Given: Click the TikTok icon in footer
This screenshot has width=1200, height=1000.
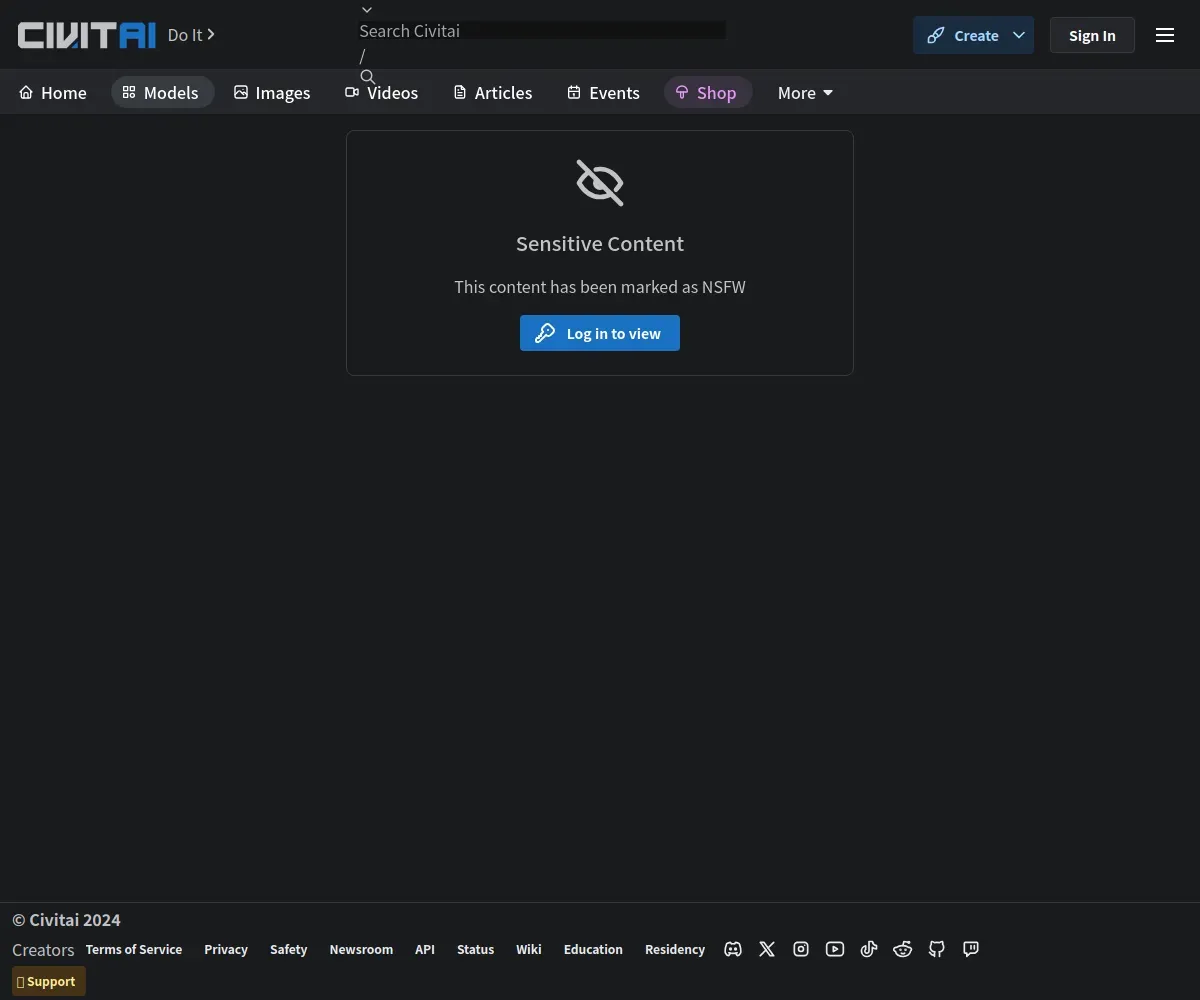Looking at the screenshot, I should pos(869,949).
